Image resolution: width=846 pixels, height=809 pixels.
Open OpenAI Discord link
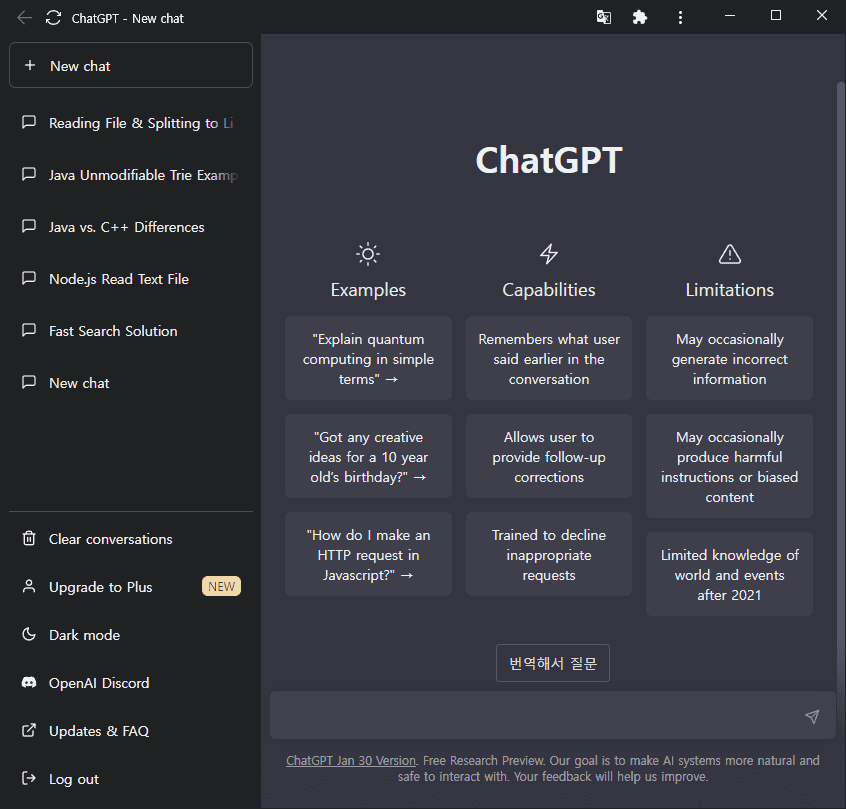(131, 683)
